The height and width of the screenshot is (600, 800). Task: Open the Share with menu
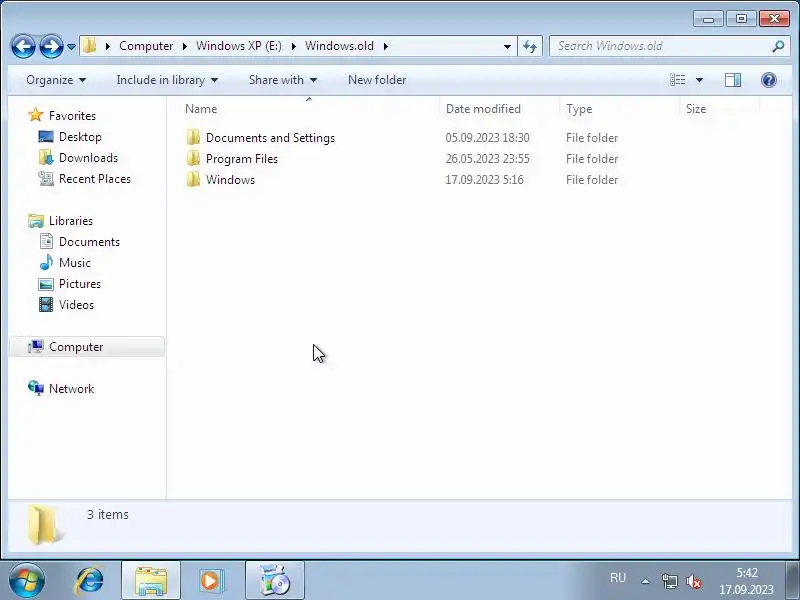click(283, 80)
